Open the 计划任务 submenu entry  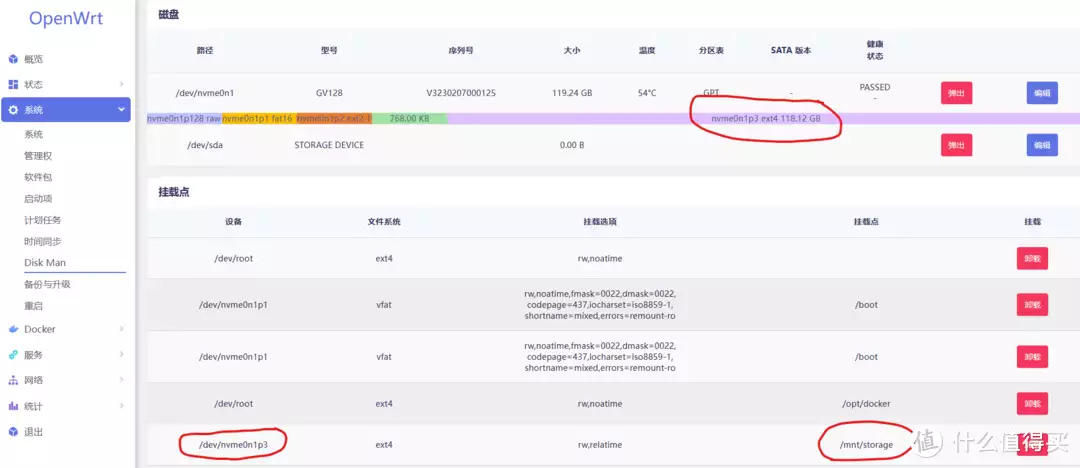43,220
